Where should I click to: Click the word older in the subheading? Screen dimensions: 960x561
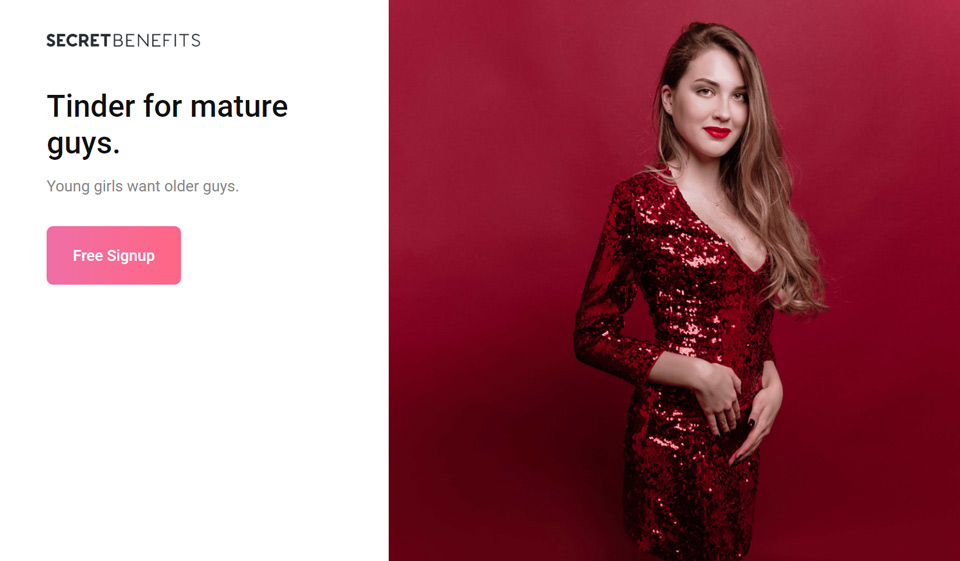click(181, 186)
